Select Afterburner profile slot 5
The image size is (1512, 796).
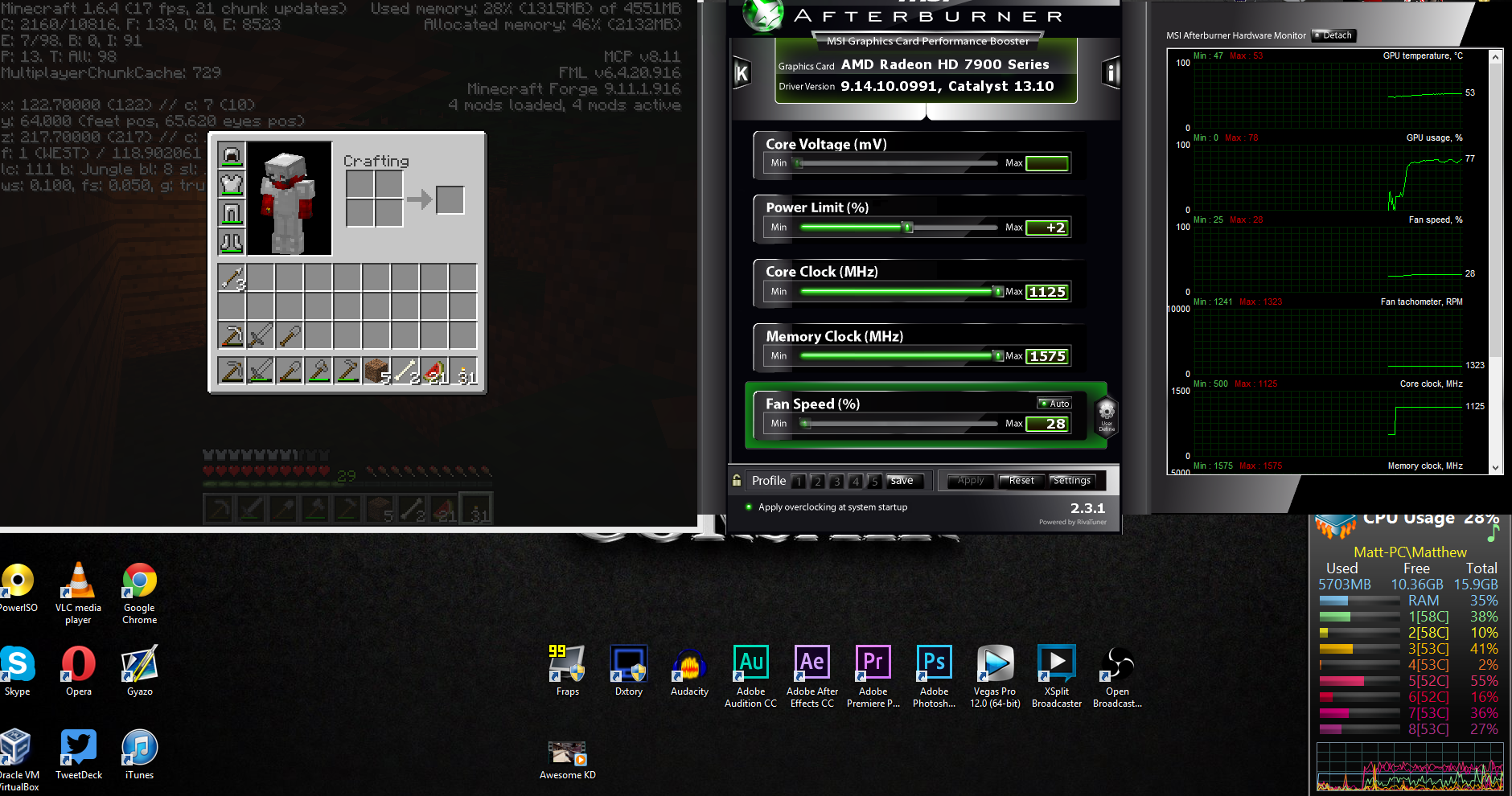tap(874, 482)
